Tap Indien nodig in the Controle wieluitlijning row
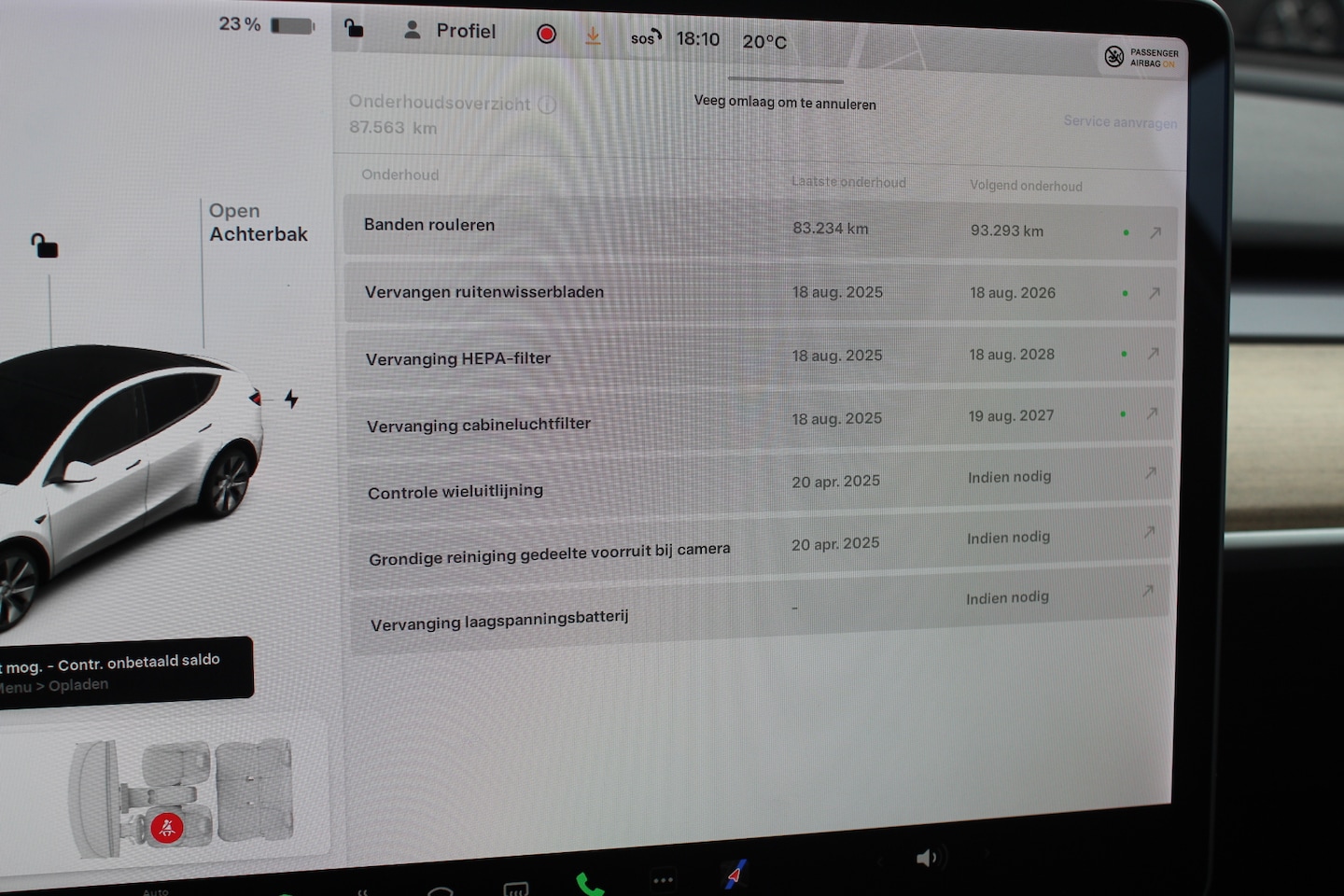Image resolution: width=1344 pixels, height=896 pixels. tap(1009, 477)
